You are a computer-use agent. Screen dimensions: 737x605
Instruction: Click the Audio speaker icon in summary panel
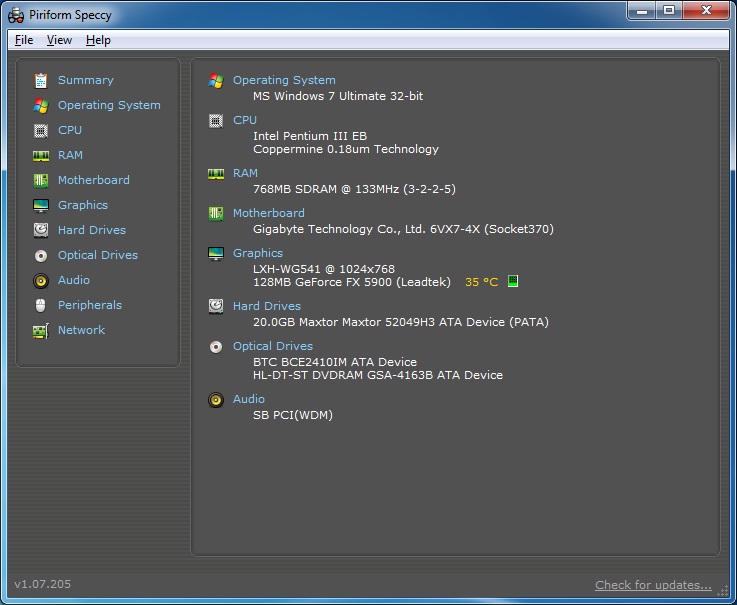216,400
